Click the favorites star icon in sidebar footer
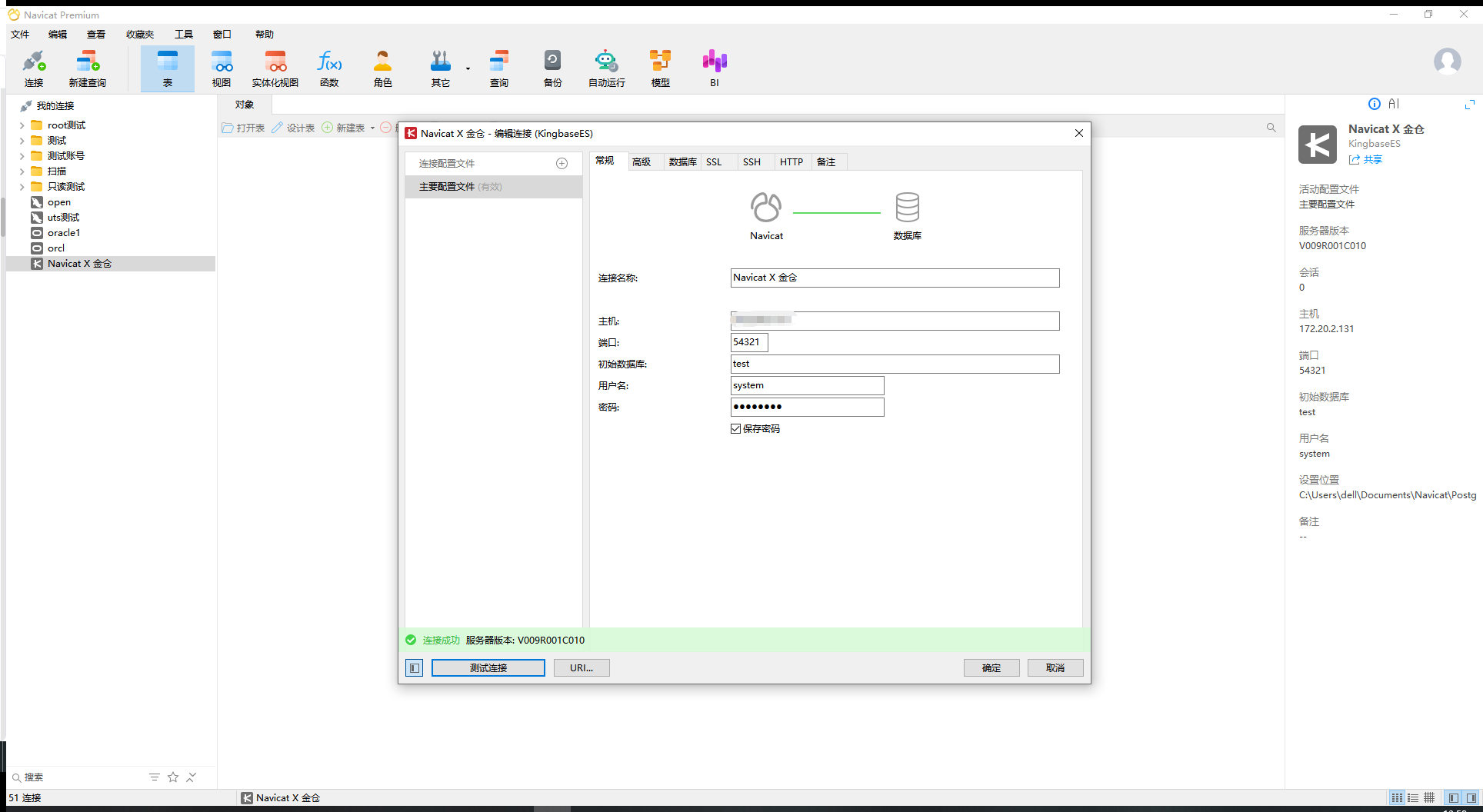The image size is (1483, 812). click(x=173, y=777)
